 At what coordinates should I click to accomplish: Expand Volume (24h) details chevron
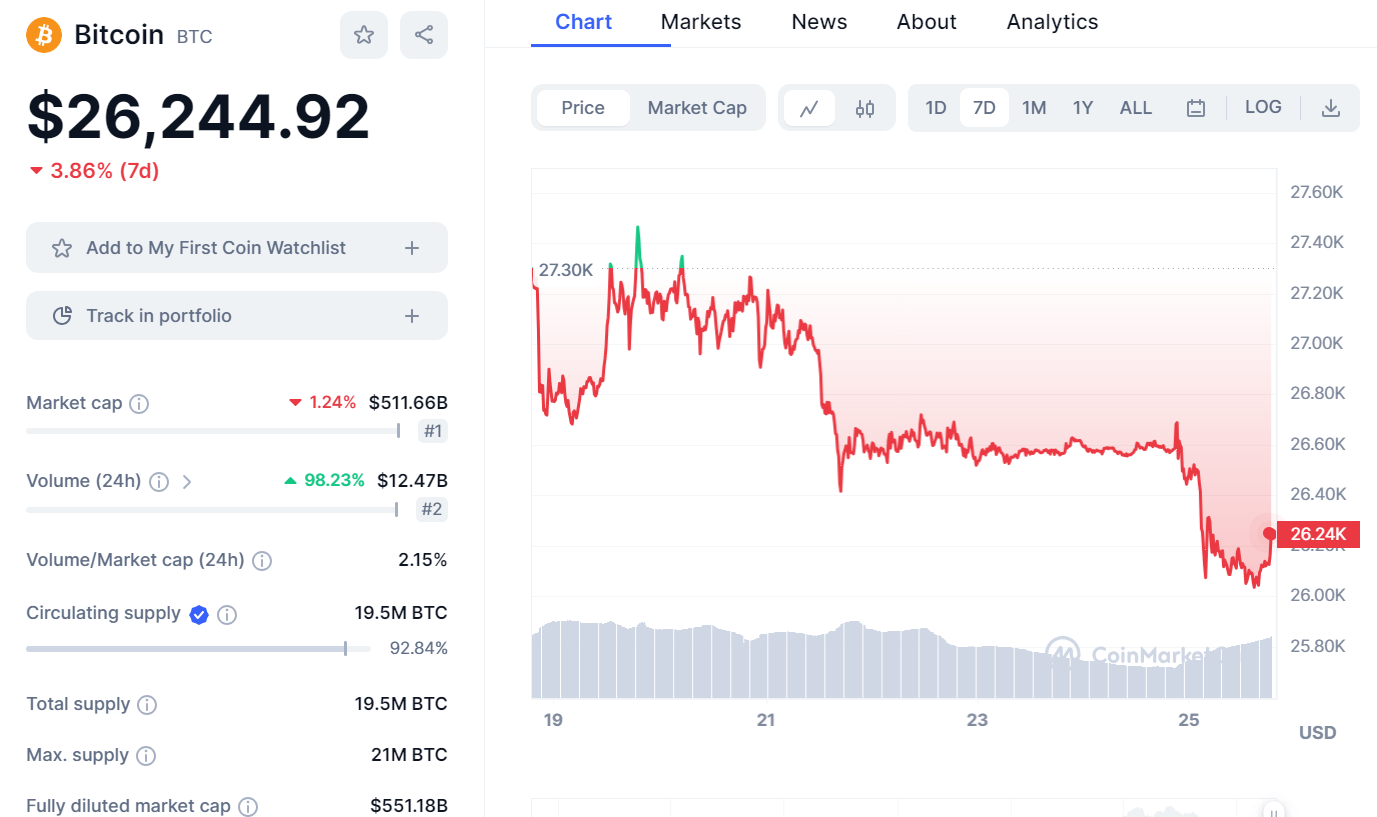187,482
